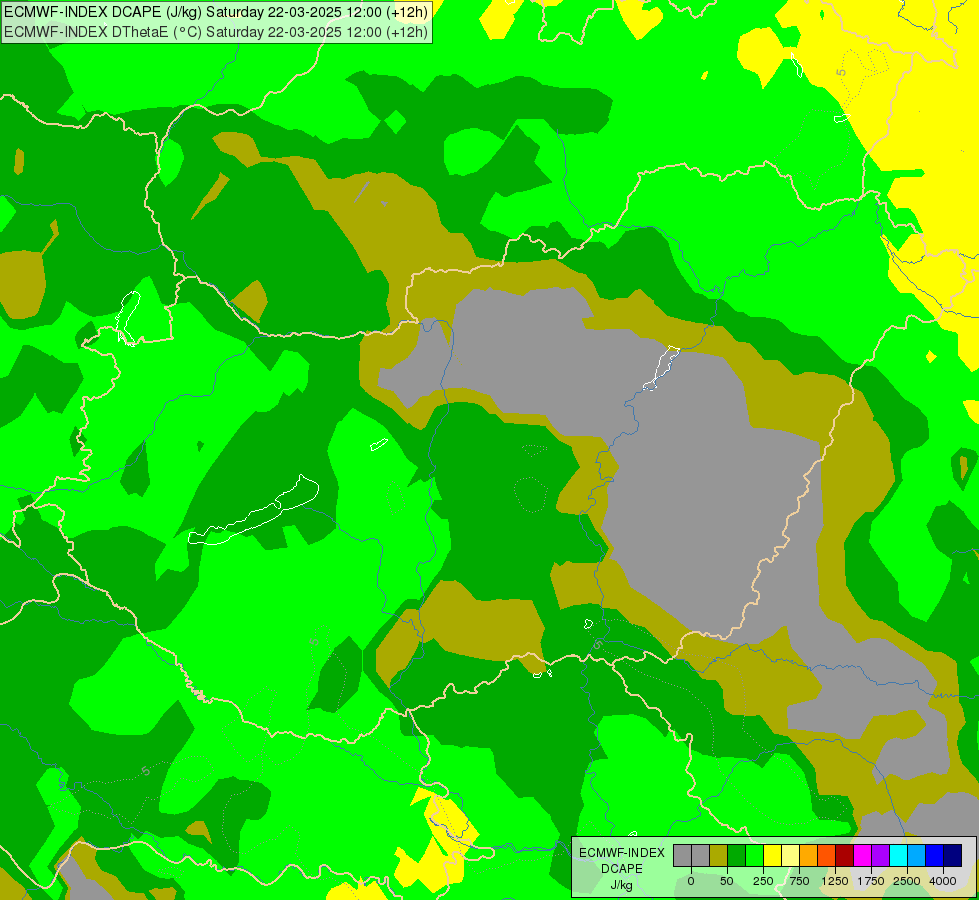The image size is (979, 900).
Task: Click the legend value 250
Action: click(763, 881)
